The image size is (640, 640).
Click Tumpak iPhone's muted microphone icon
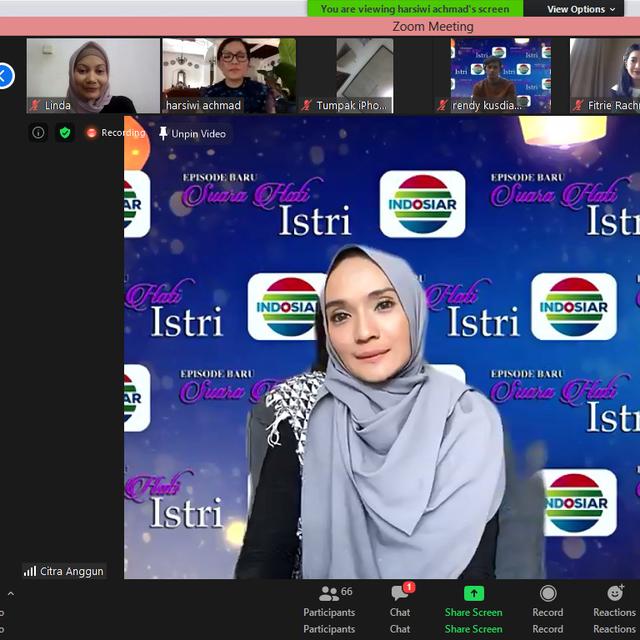pos(307,106)
